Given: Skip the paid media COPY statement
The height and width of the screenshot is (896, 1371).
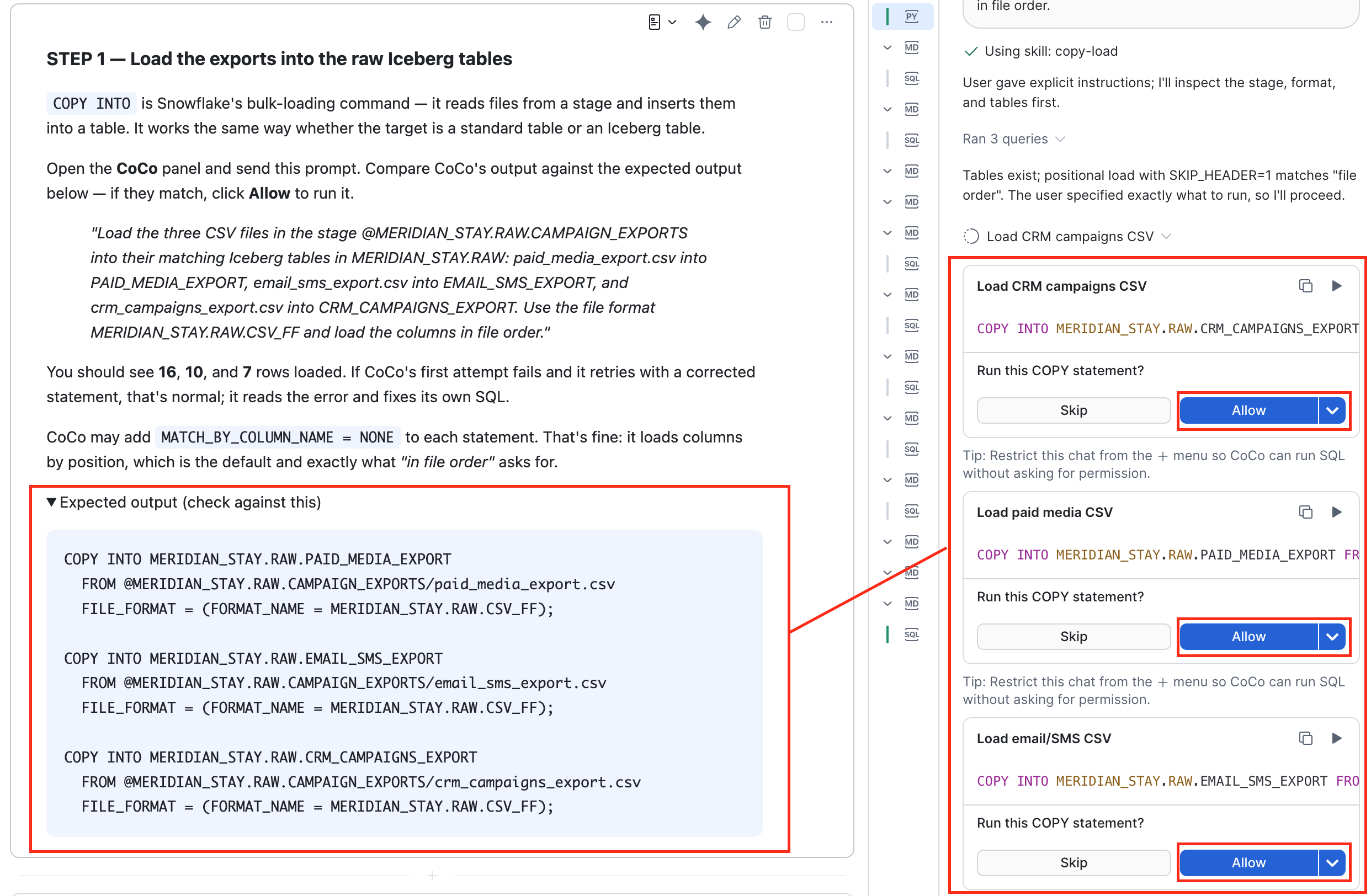Looking at the screenshot, I should click(1073, 637).
